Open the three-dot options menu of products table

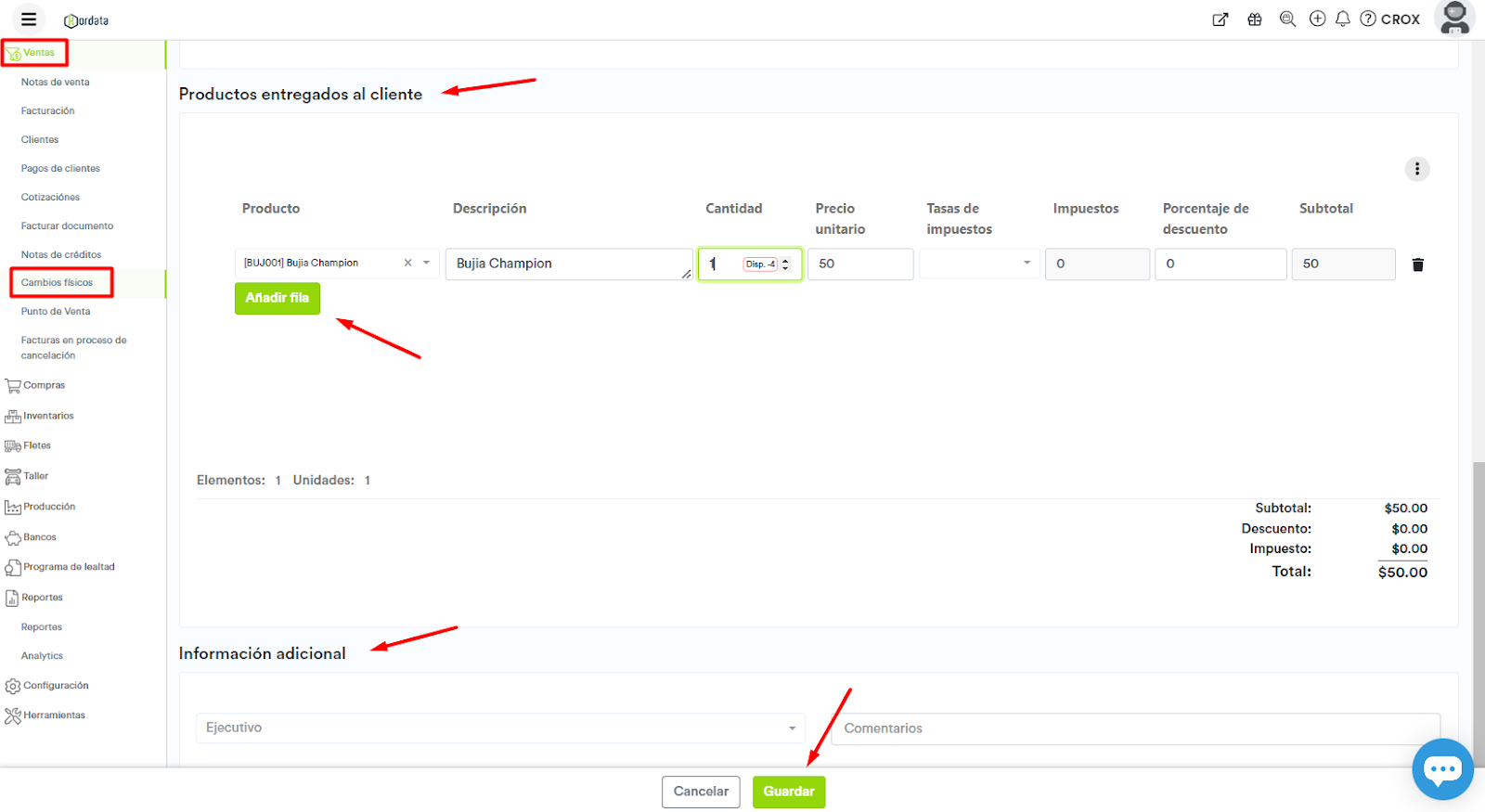[1416, 169]
